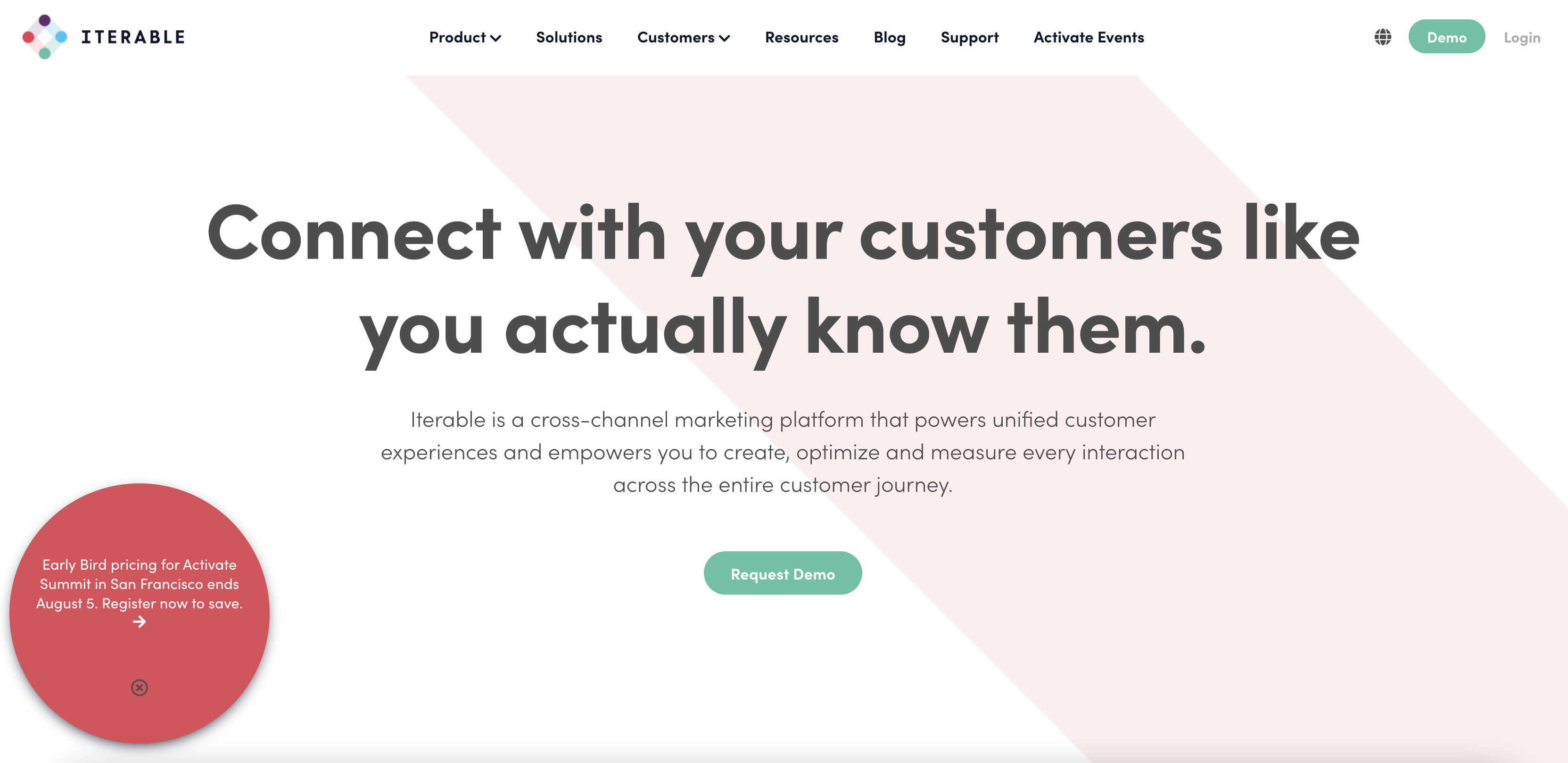Open the globe language selector
Image resolution: width=1568 pixels, height=763 pixels.
(1382, 37)
